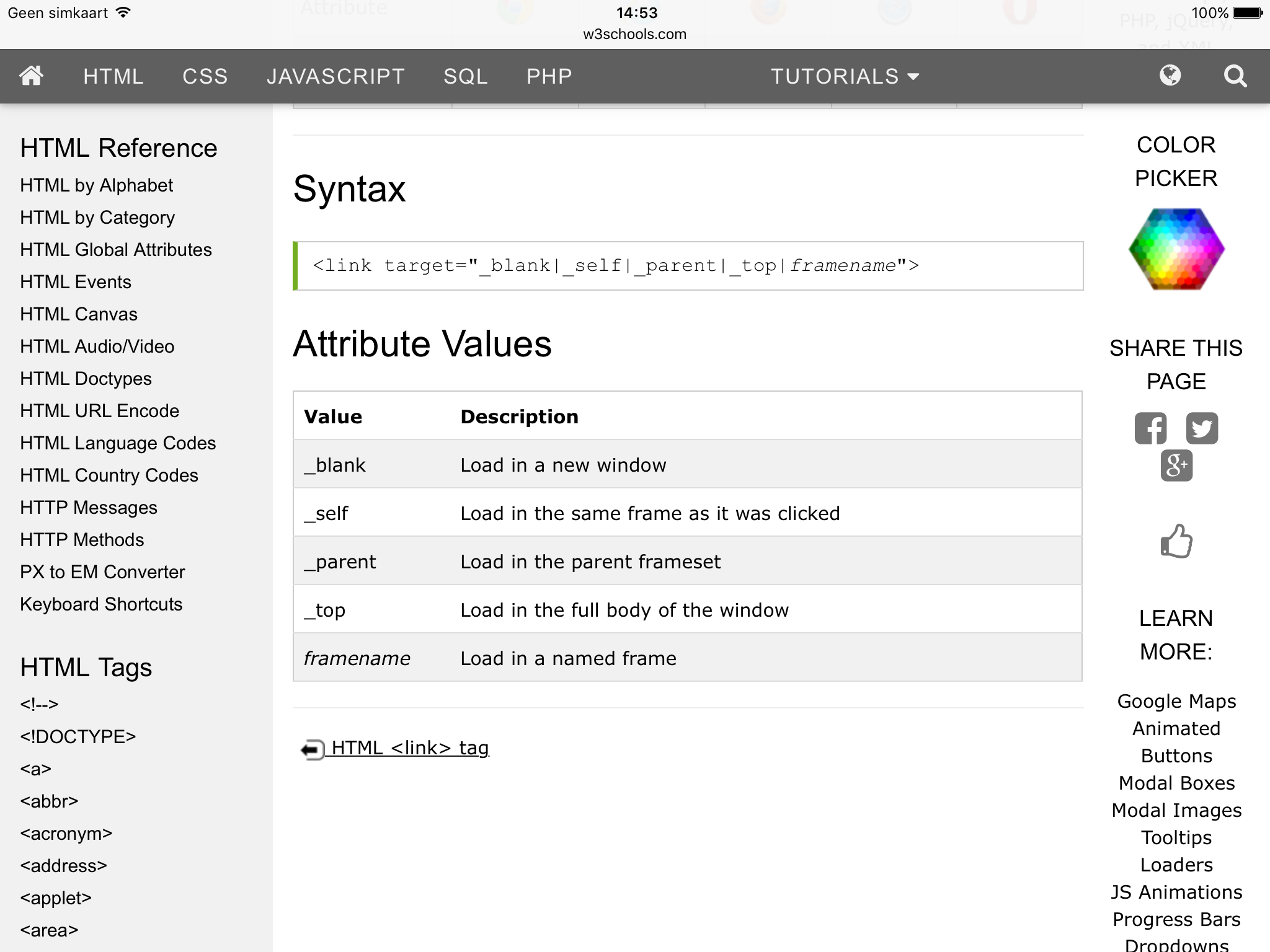This screenshot has width=1270, height=952.
Task: Click 'Load in a new window' description
Action: (563, 465)
